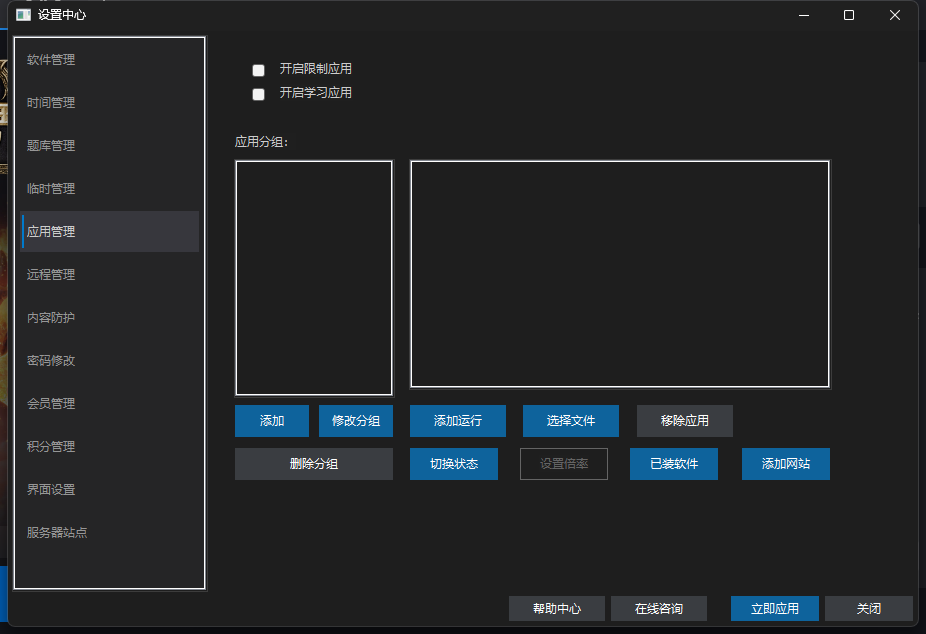Click the 切换状态 button

pyautogui.click(x=454, y=464)
